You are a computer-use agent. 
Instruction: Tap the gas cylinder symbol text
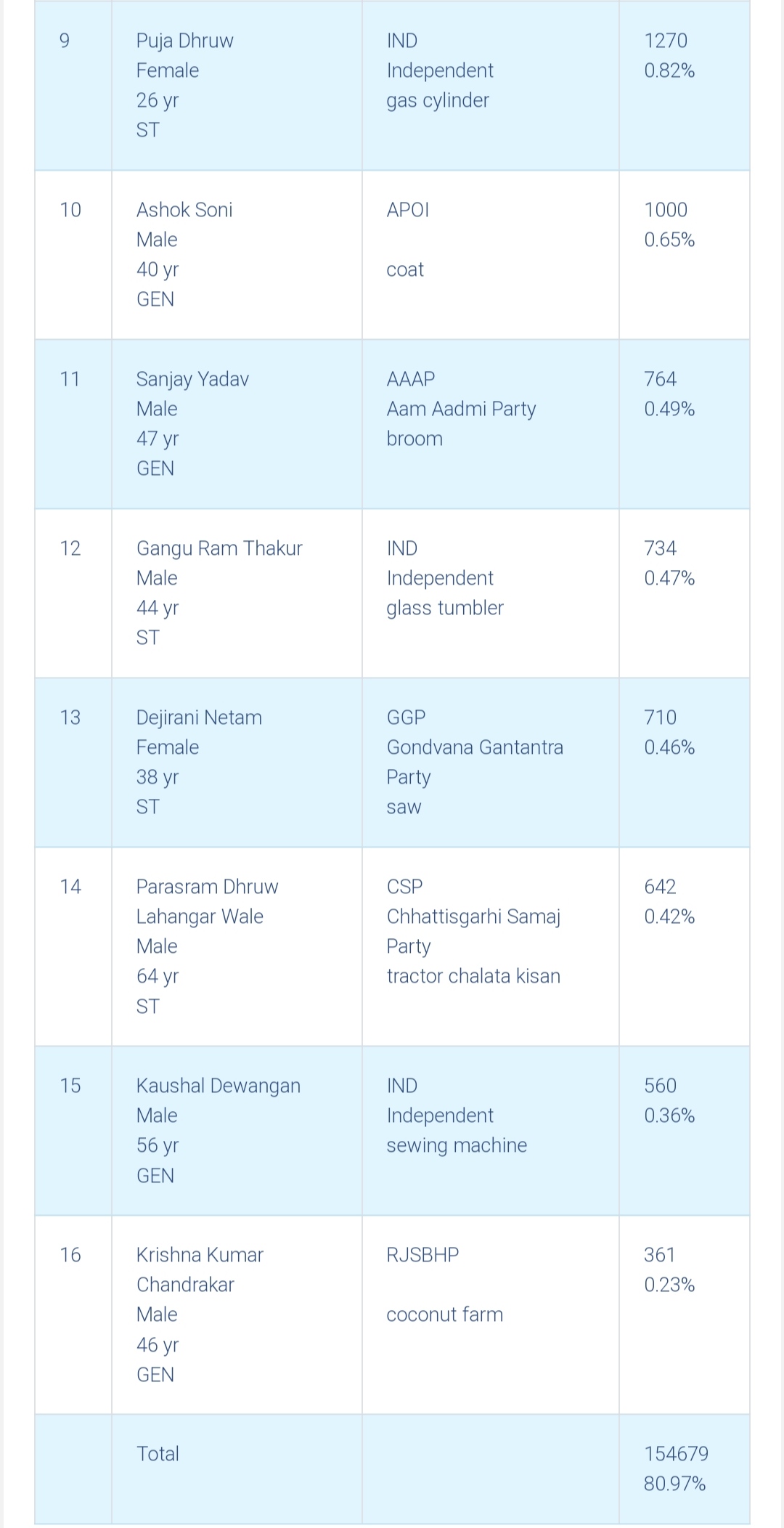[x=438, y=100]
